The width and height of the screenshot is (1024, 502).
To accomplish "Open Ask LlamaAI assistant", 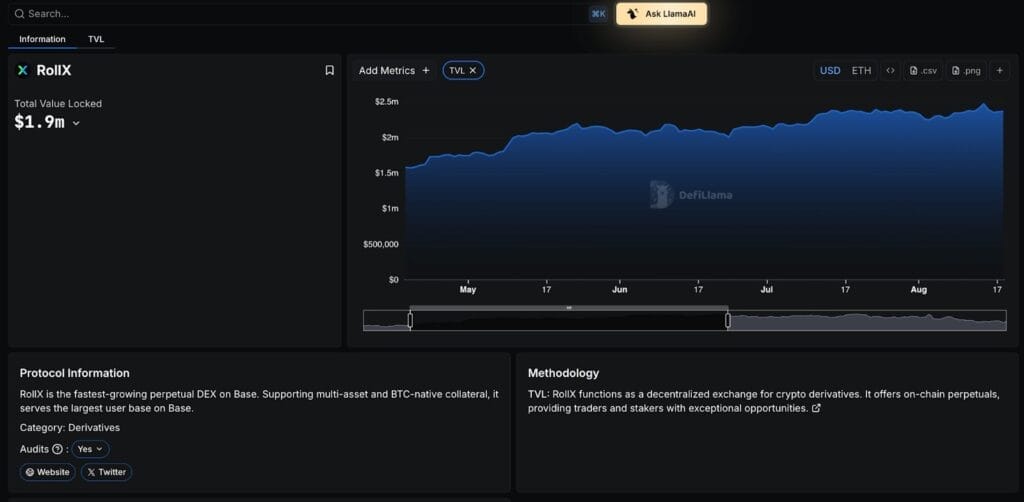I will coord(661,14).
